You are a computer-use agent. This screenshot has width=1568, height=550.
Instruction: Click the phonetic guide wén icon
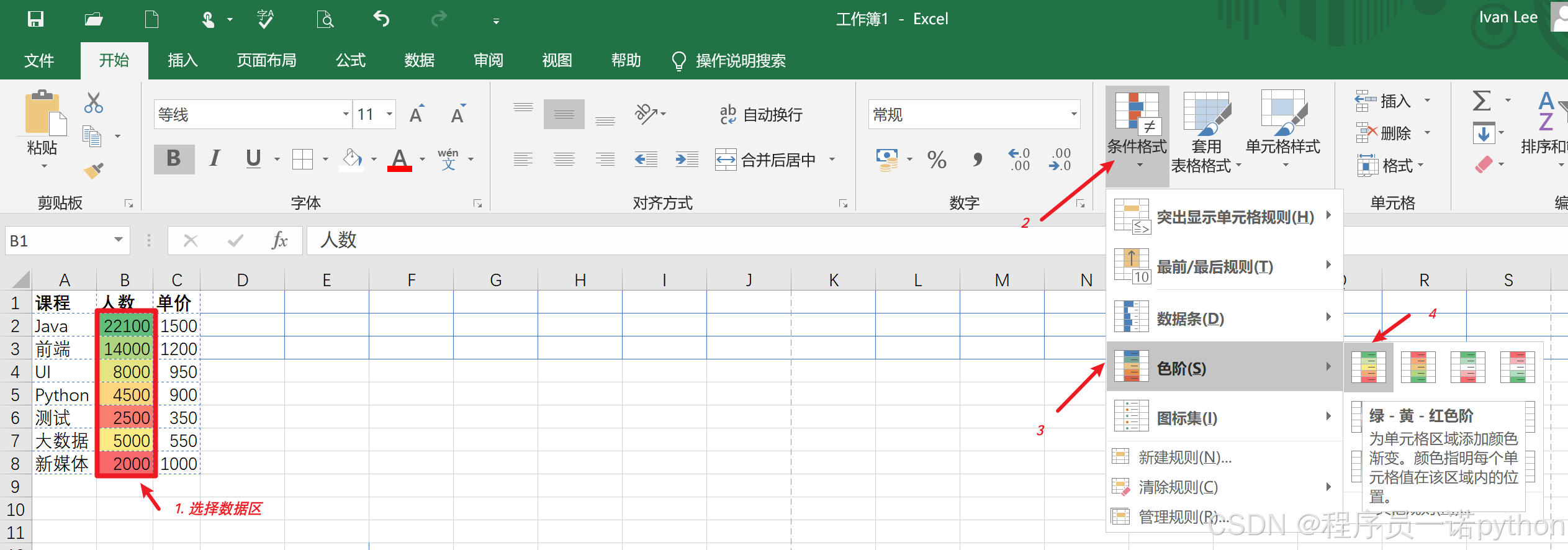[x=448, y=159]
